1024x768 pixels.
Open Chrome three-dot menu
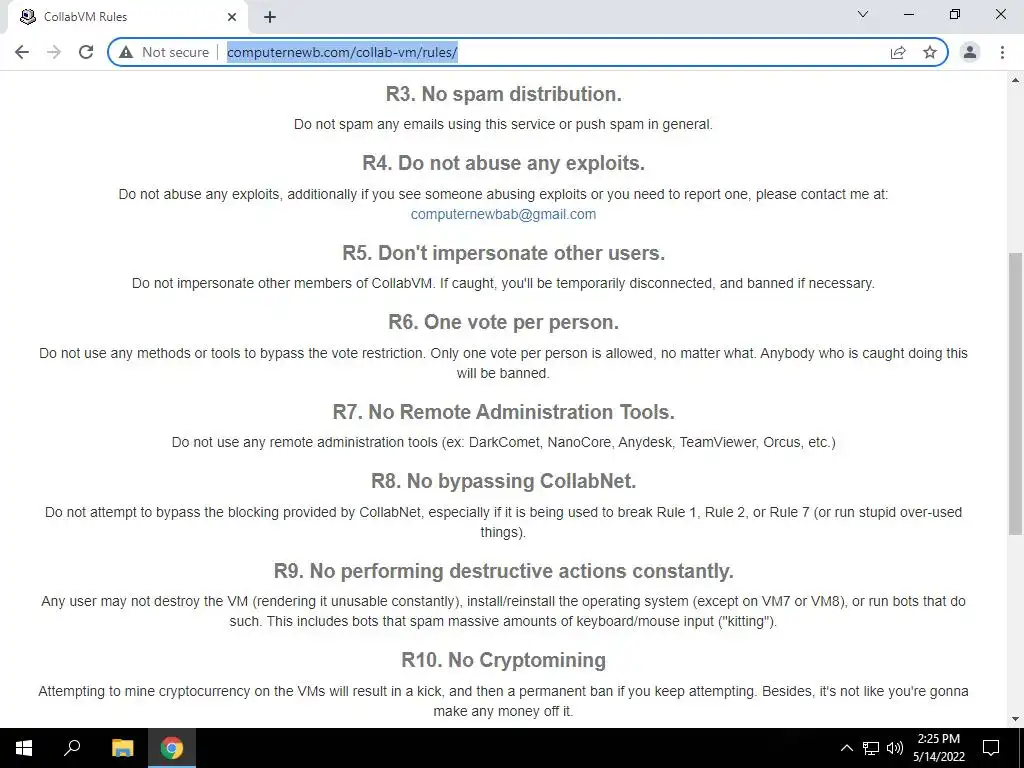tap(1002, 52)
